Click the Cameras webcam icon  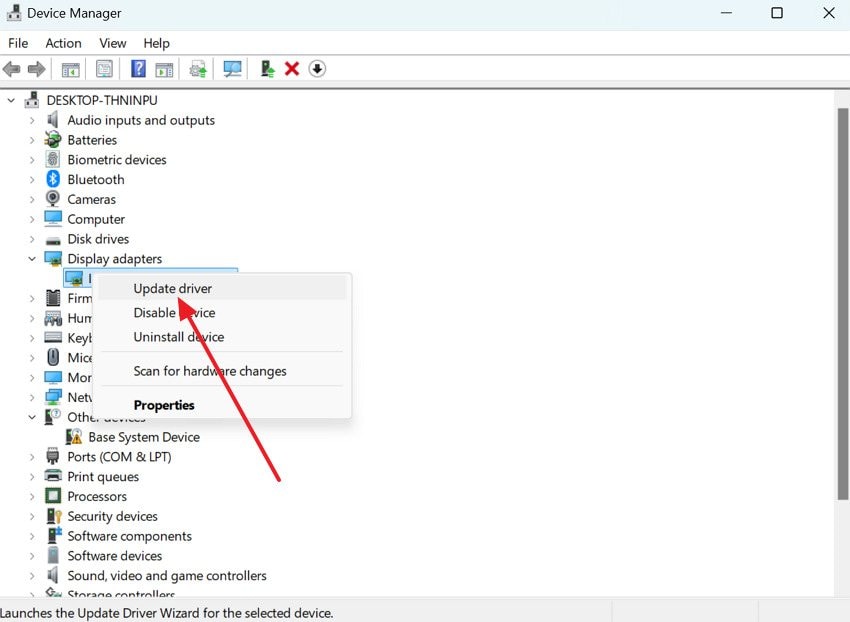53,199
